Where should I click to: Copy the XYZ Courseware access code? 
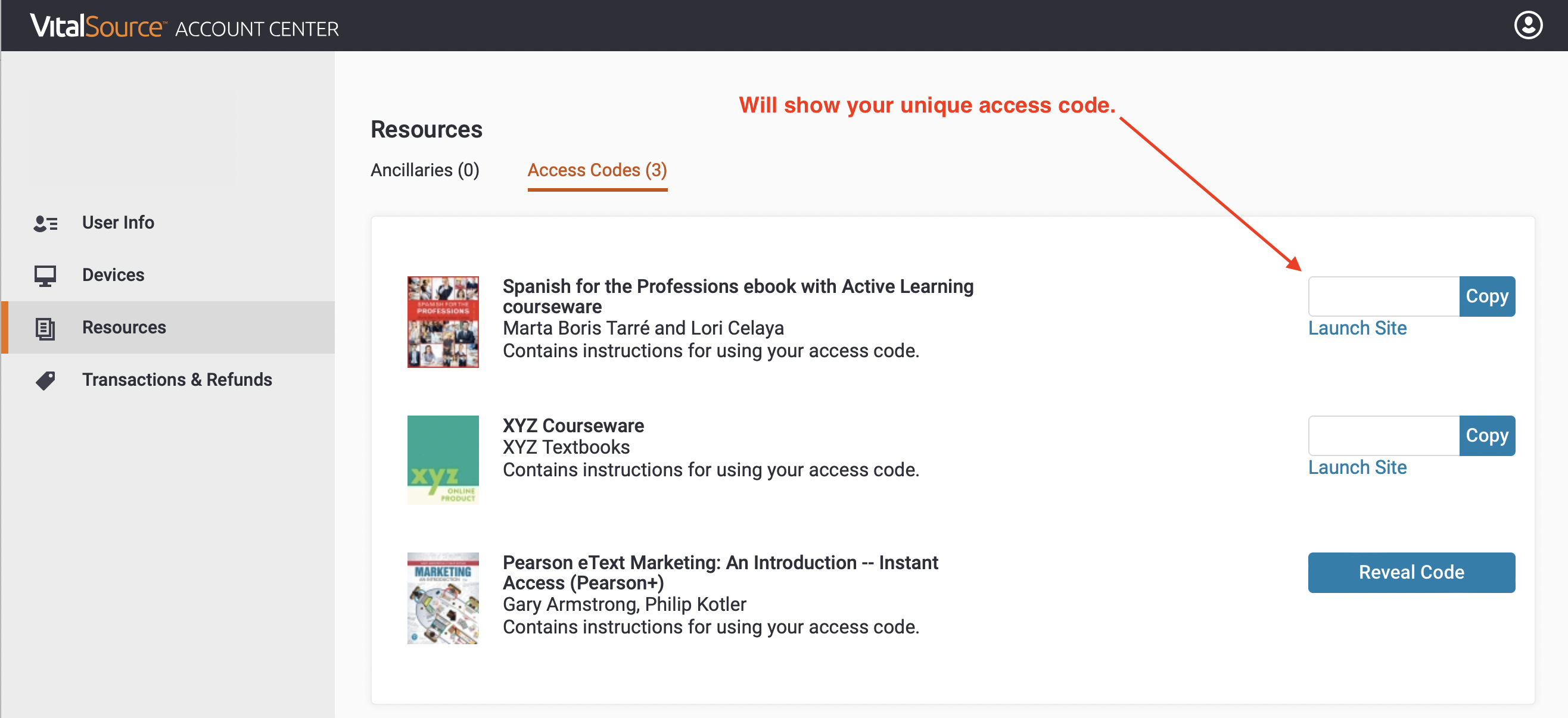[1487, 436]
